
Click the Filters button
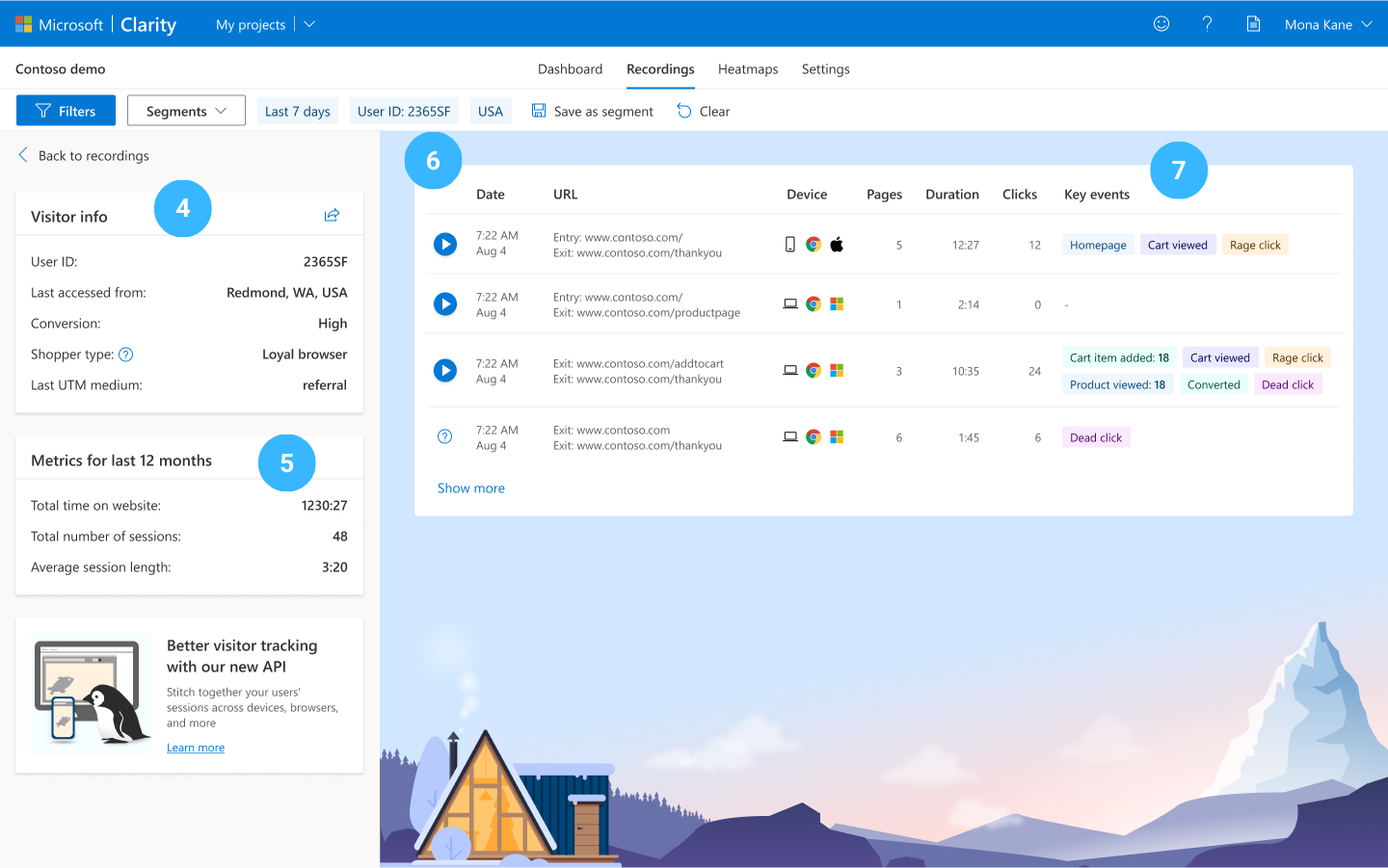click(66, 111)
